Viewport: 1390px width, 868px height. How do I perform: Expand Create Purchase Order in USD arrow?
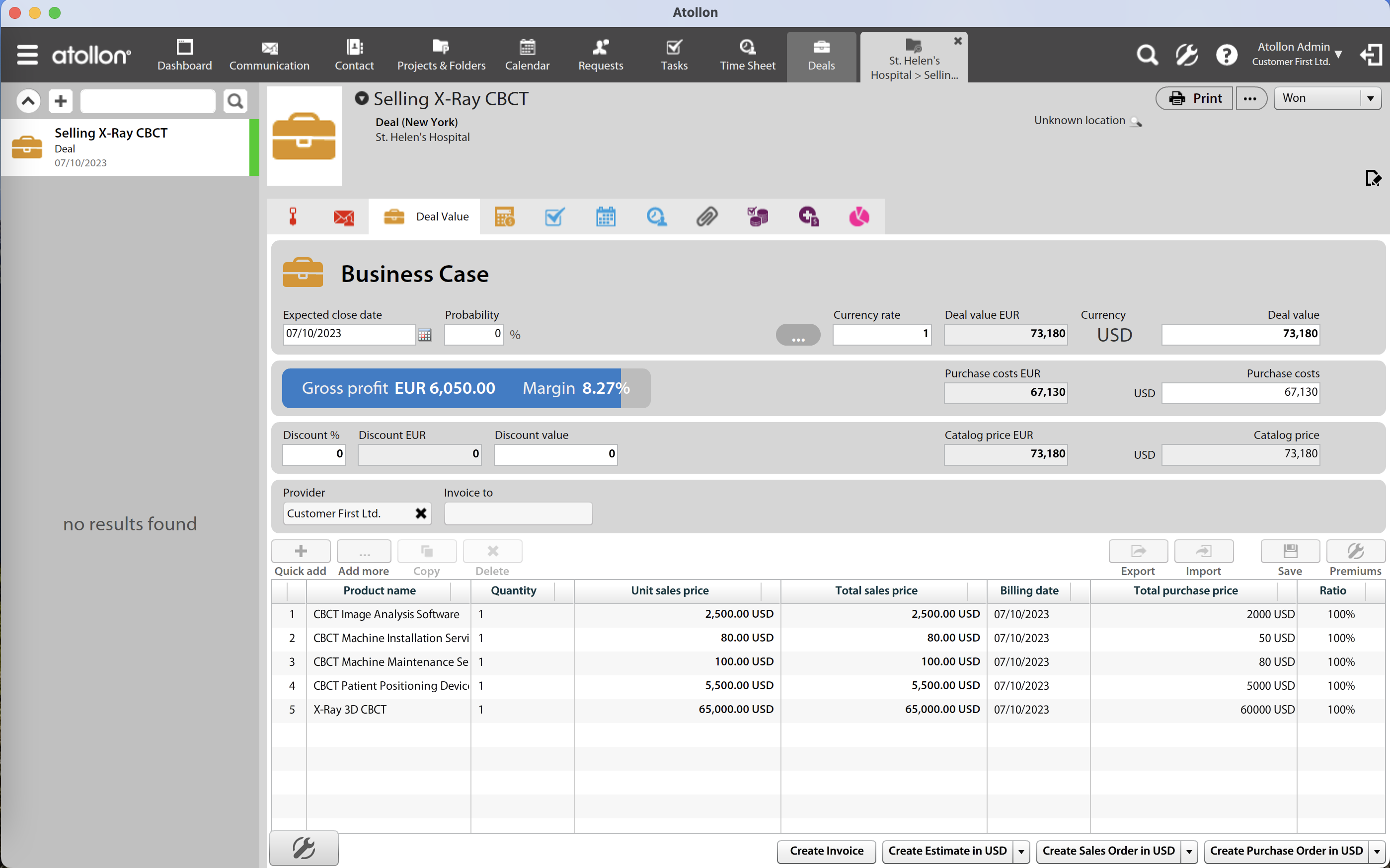tap(1376, 851)
